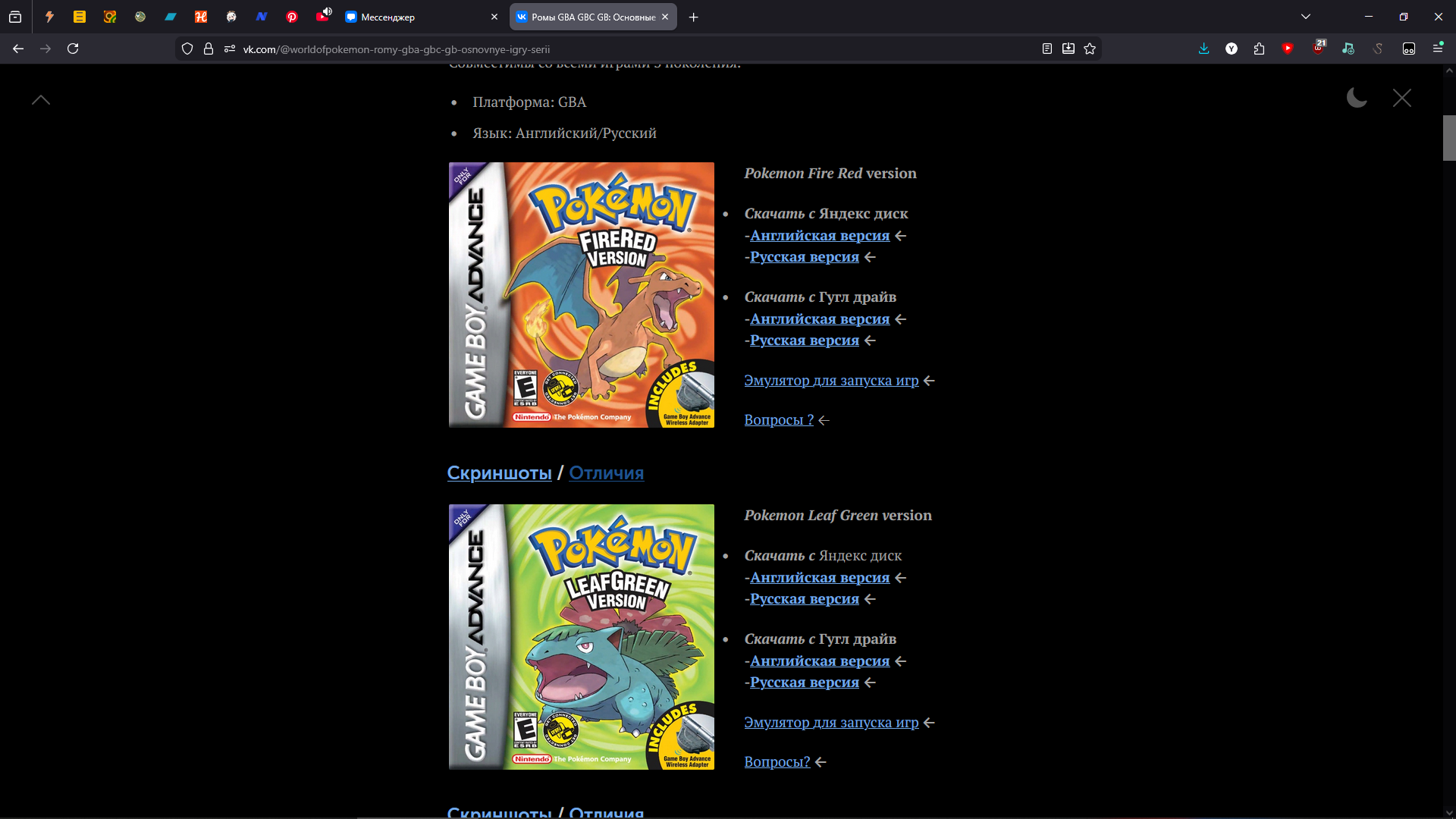Open Firefox View recent browsing button
Viewport: 1456px width, 819px height.
[x=15, y=17]
